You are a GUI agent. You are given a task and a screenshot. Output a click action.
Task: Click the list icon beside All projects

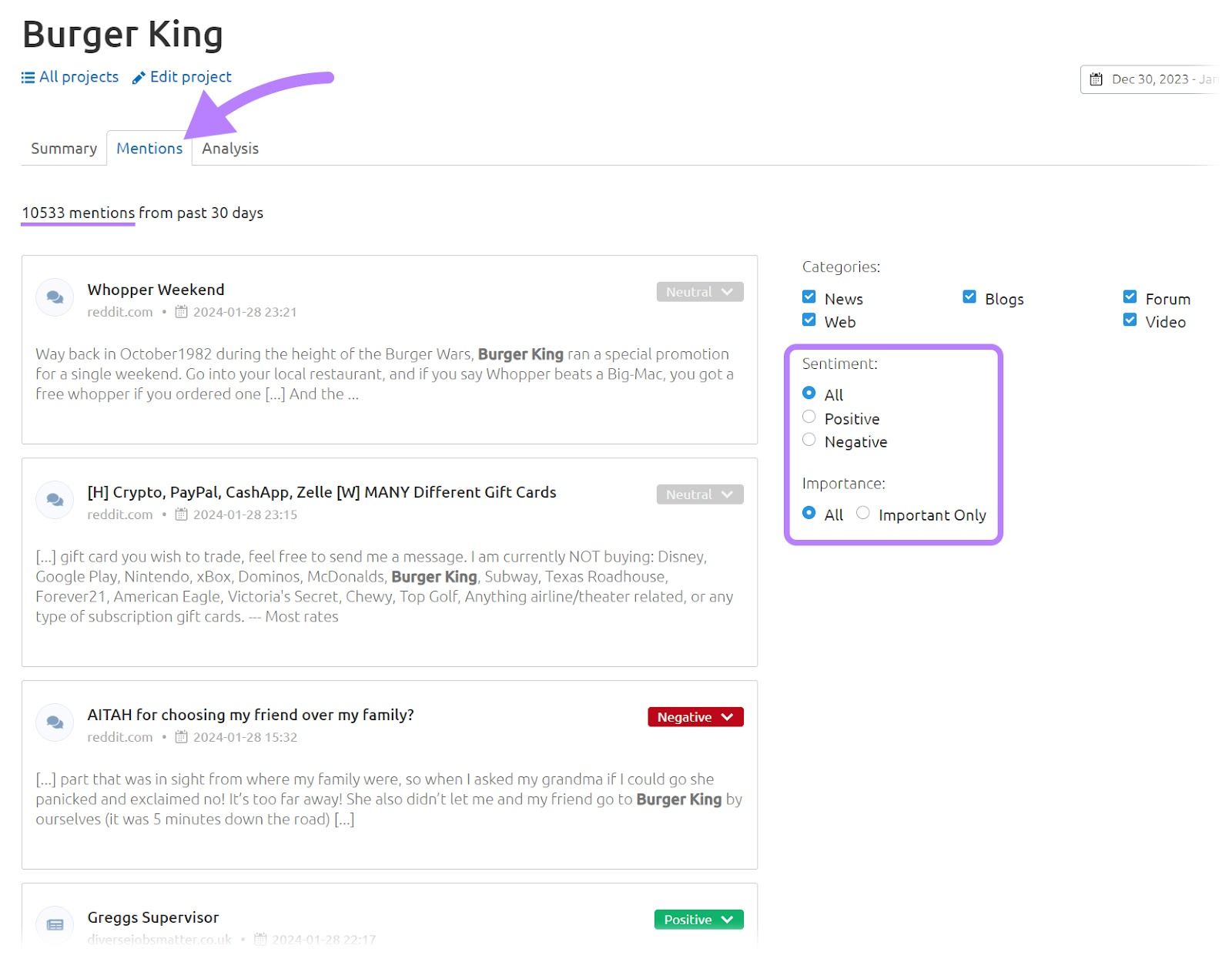(x=27, y=76)
